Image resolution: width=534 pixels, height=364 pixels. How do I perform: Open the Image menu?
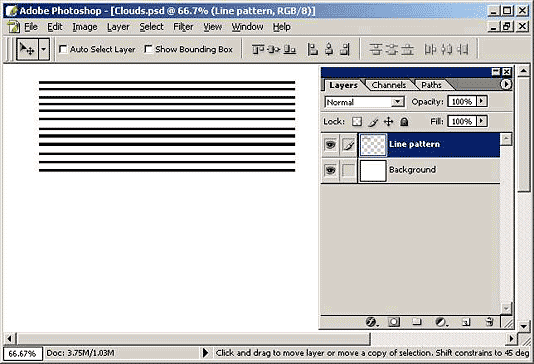pyautogui.click(x=84, y=27)
